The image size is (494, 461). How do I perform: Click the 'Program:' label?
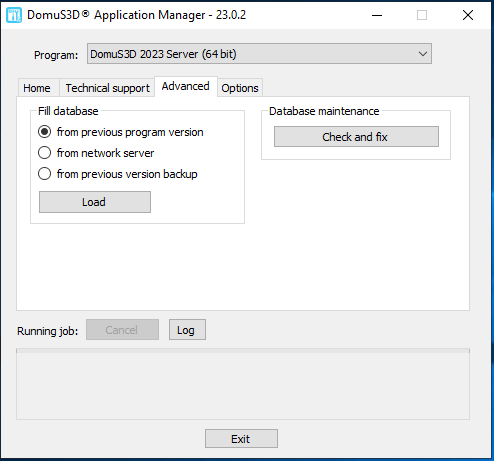(x=56, y=55)
